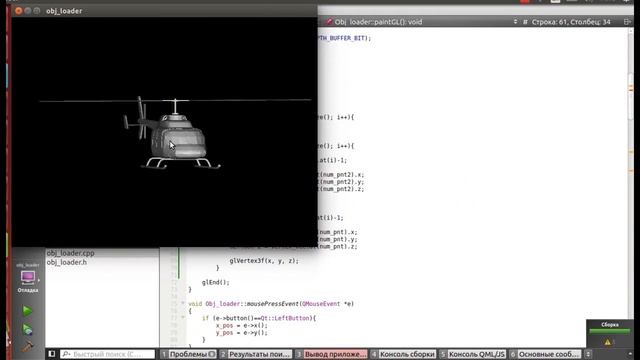
Task: Open the Консоль QML/JS tab
Action: 473,354
